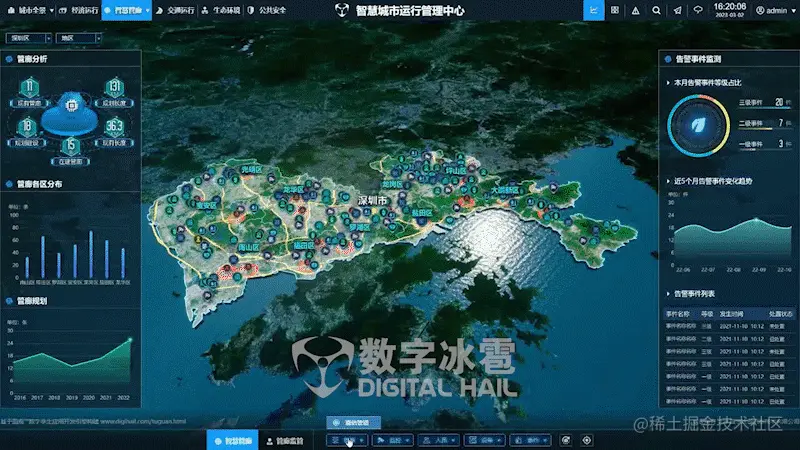This screenshot has width=800, height=450.
Task: Click the admin user avatar icon
Action: pyautogui.click(x=760, y=10)
